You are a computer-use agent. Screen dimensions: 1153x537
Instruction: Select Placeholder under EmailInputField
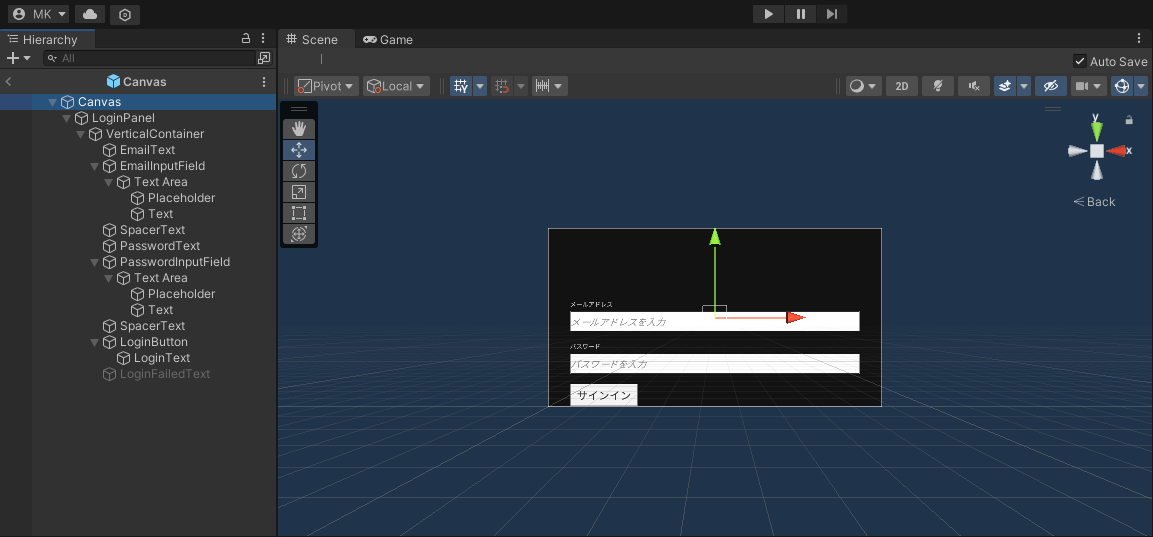(x=181, y=198)
